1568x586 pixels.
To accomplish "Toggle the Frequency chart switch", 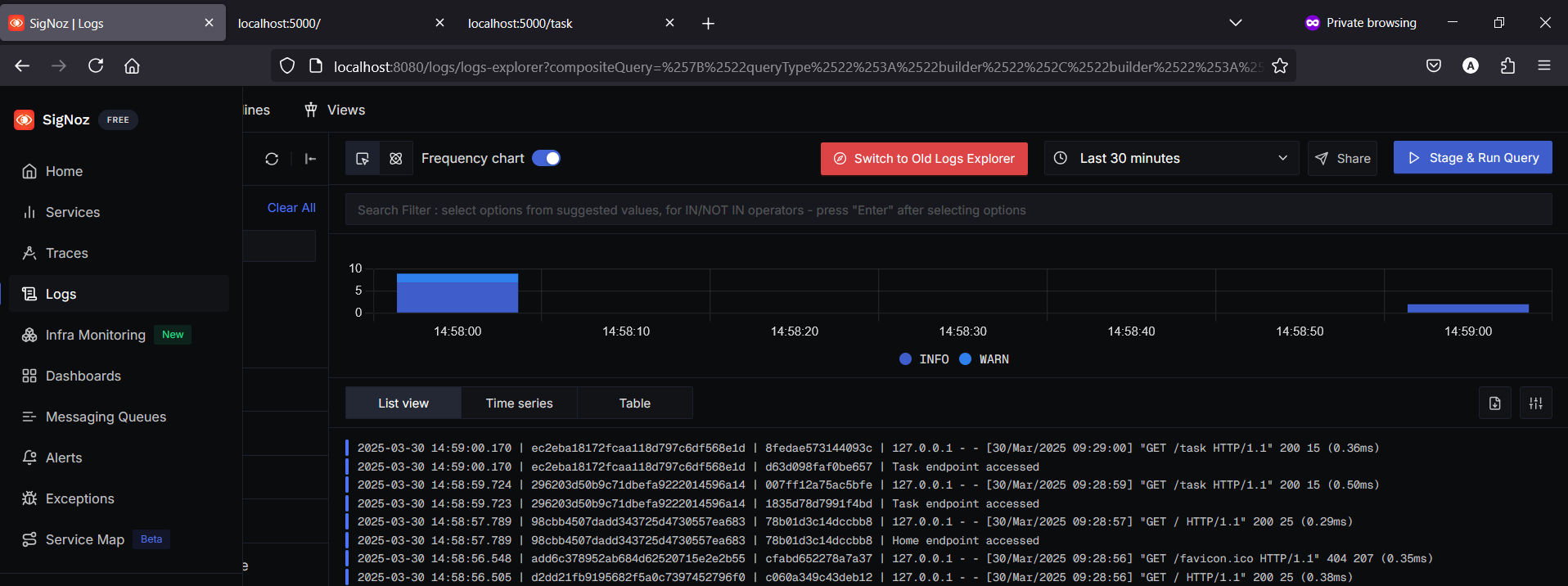I will tap(546, 158).
